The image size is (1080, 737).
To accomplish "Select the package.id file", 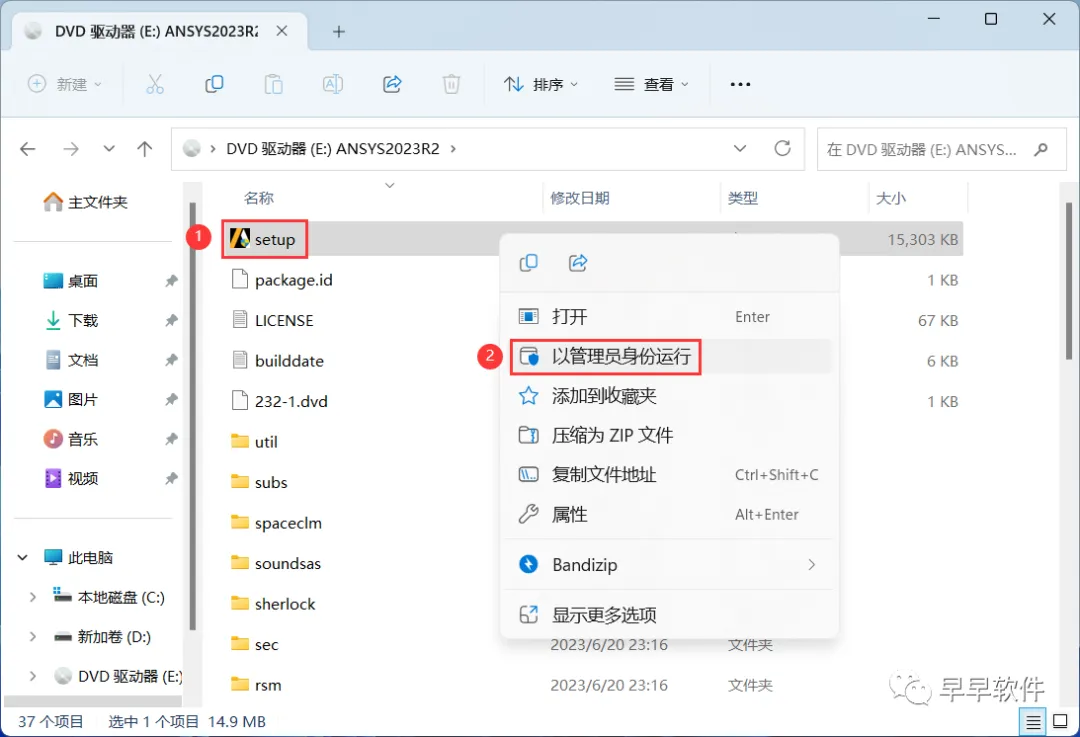I will [283, 280].
